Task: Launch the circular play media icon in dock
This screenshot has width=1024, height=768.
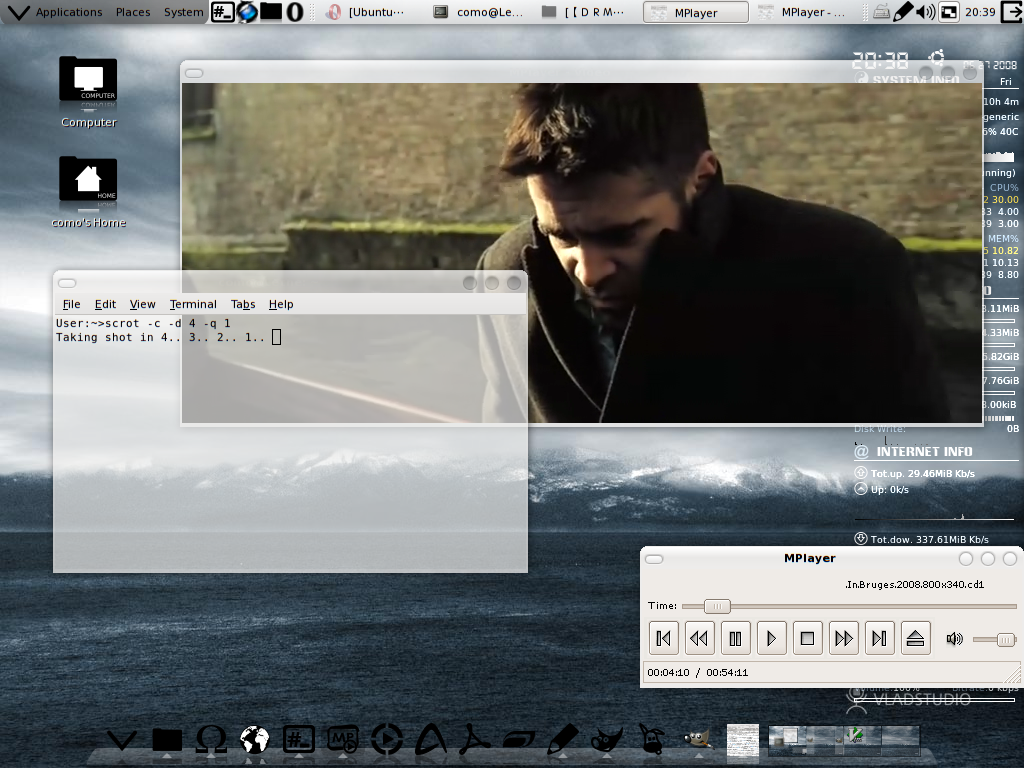Action: [x=387, y=739]
